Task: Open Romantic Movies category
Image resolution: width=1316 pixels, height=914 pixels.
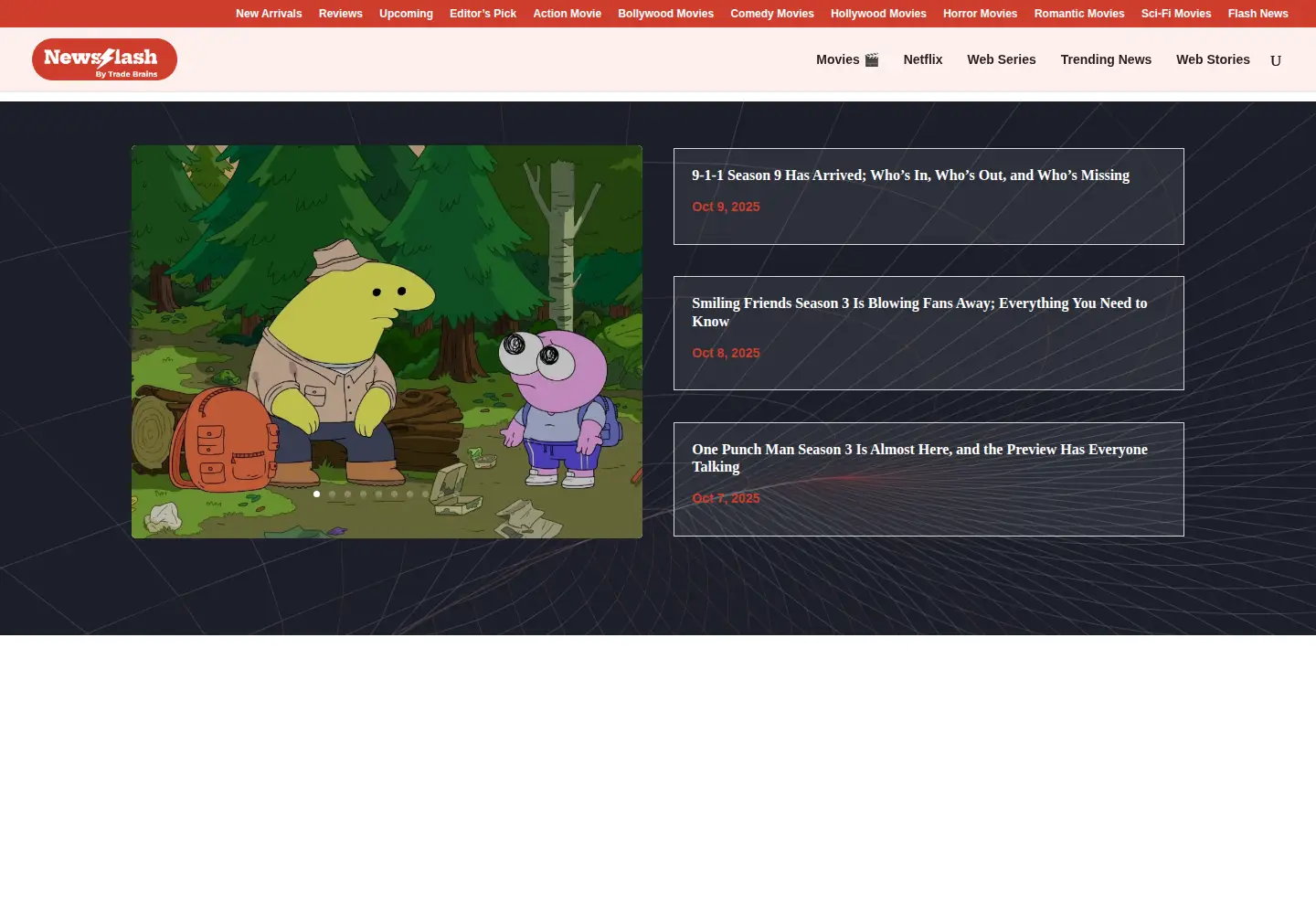Action: (1079, 14)
